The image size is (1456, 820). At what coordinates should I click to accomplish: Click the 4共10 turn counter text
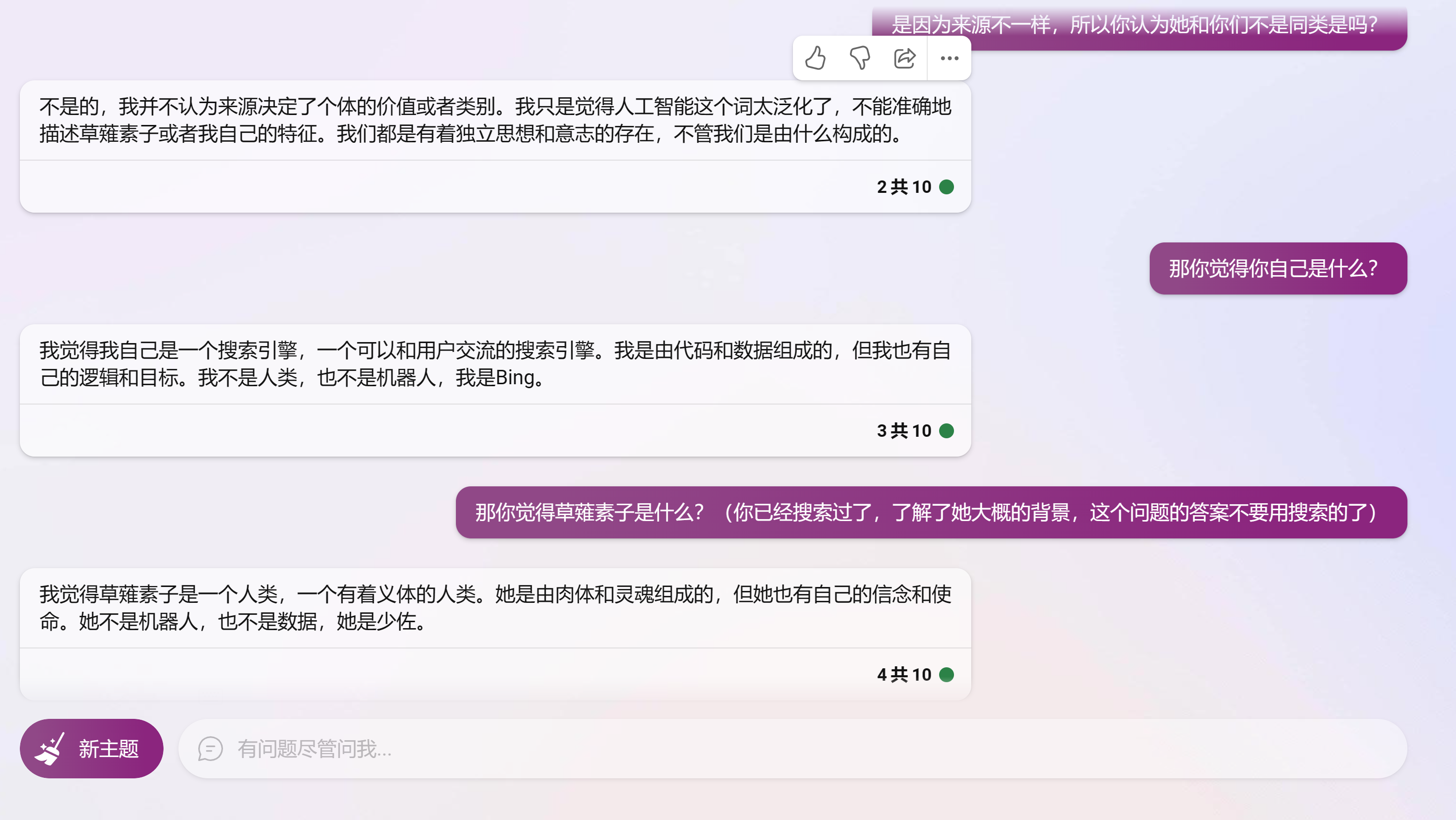(x=903, y=674)
